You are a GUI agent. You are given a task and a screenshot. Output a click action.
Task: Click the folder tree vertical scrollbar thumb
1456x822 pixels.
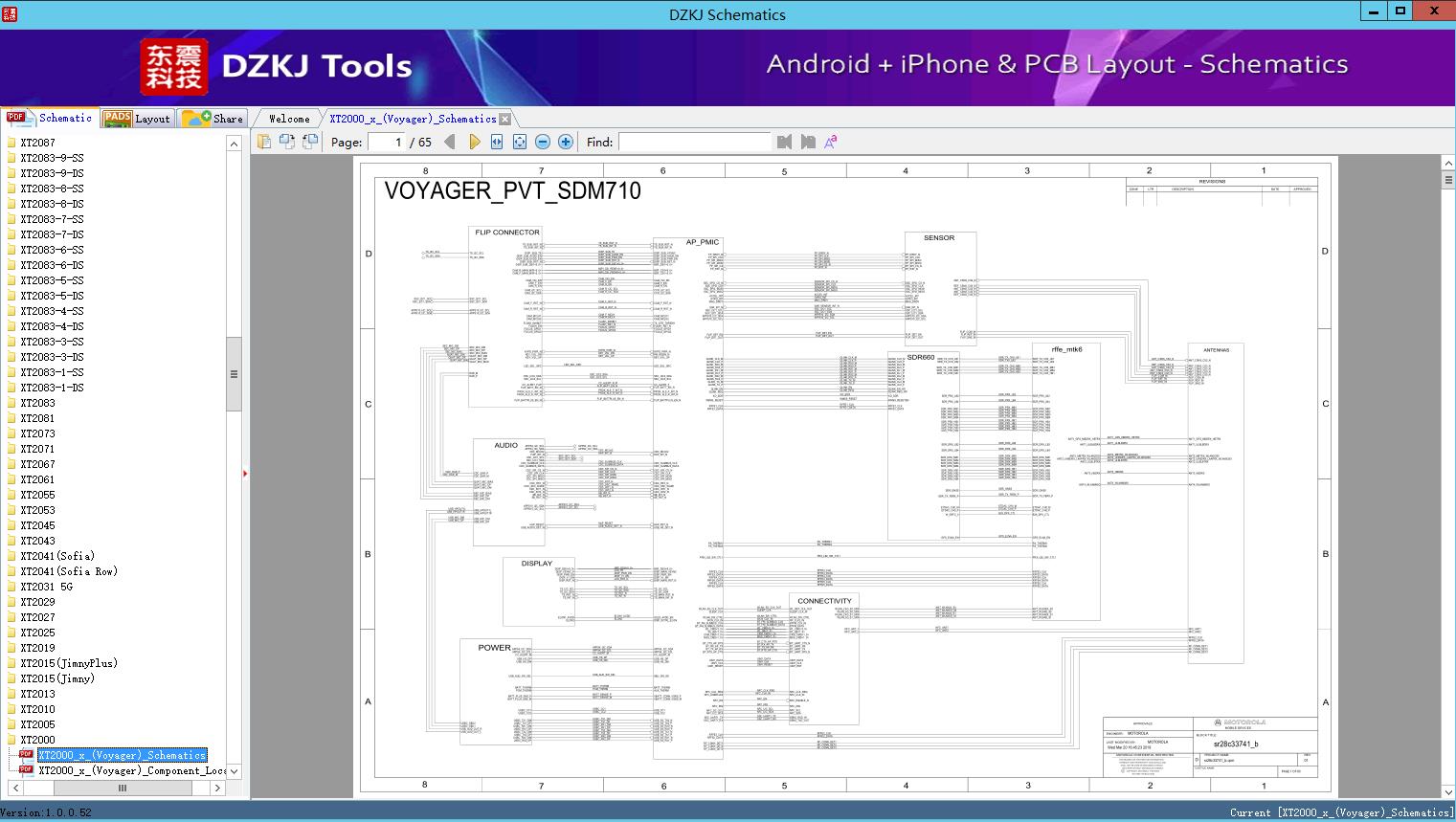pos(234,374)
